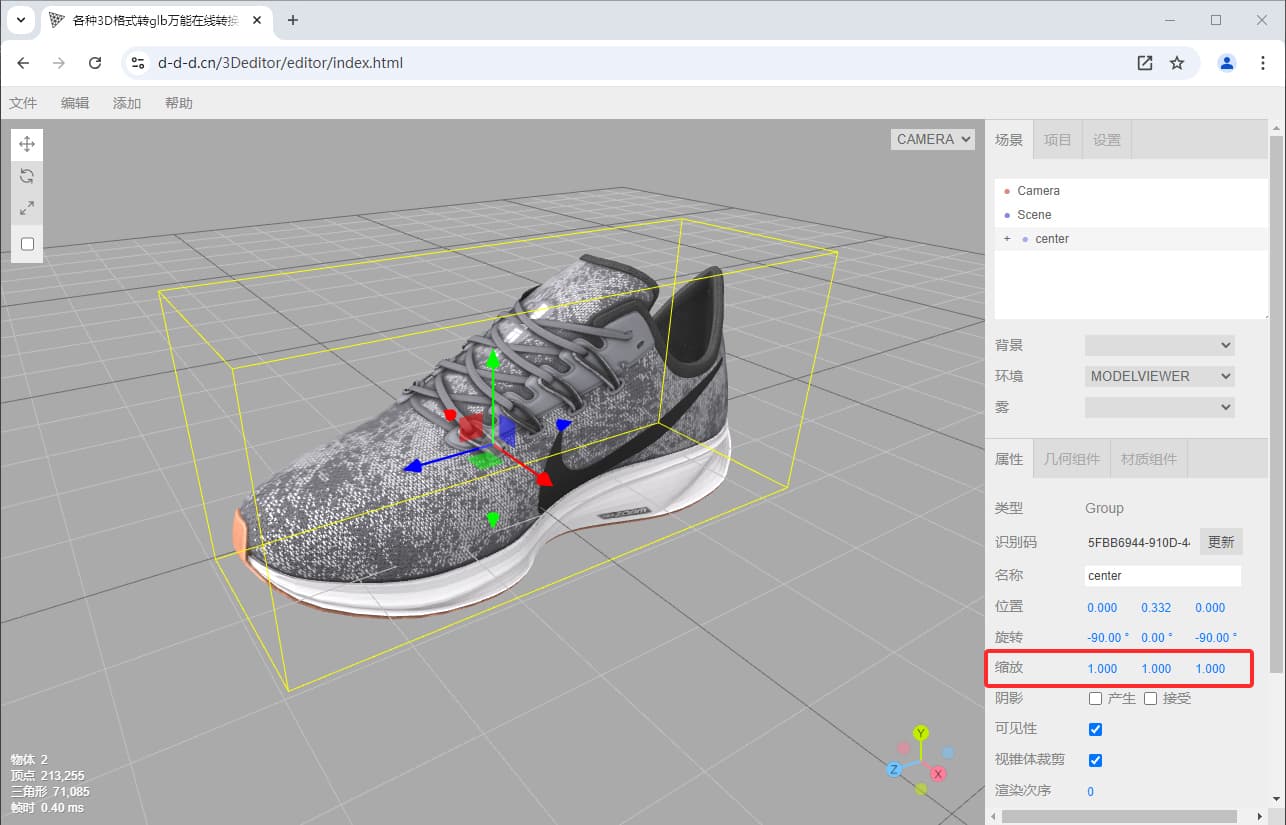
Task: Click position X value 0.000
Action: click(x=1102, y=607)
